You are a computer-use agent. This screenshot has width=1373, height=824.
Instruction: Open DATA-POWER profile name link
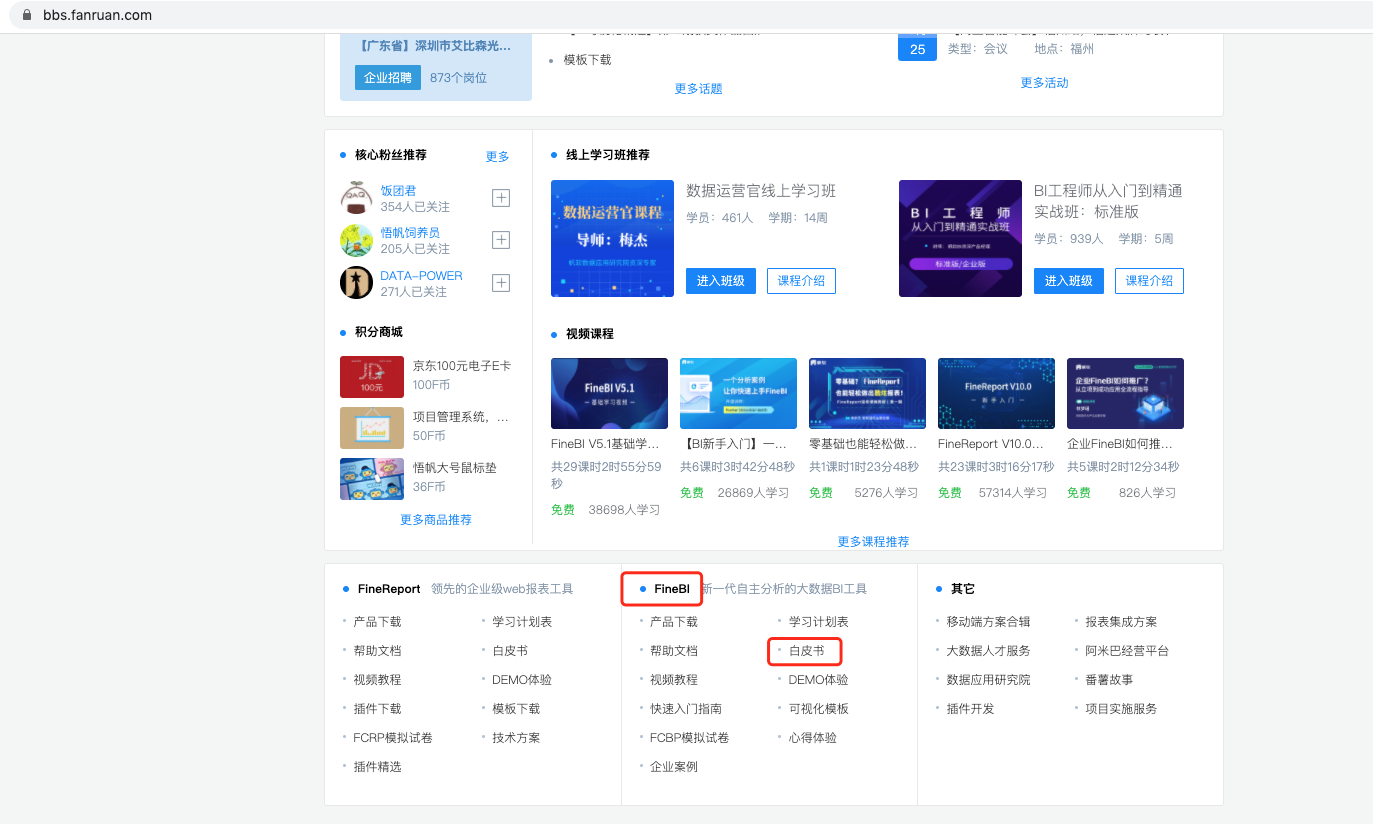[421, 276]
